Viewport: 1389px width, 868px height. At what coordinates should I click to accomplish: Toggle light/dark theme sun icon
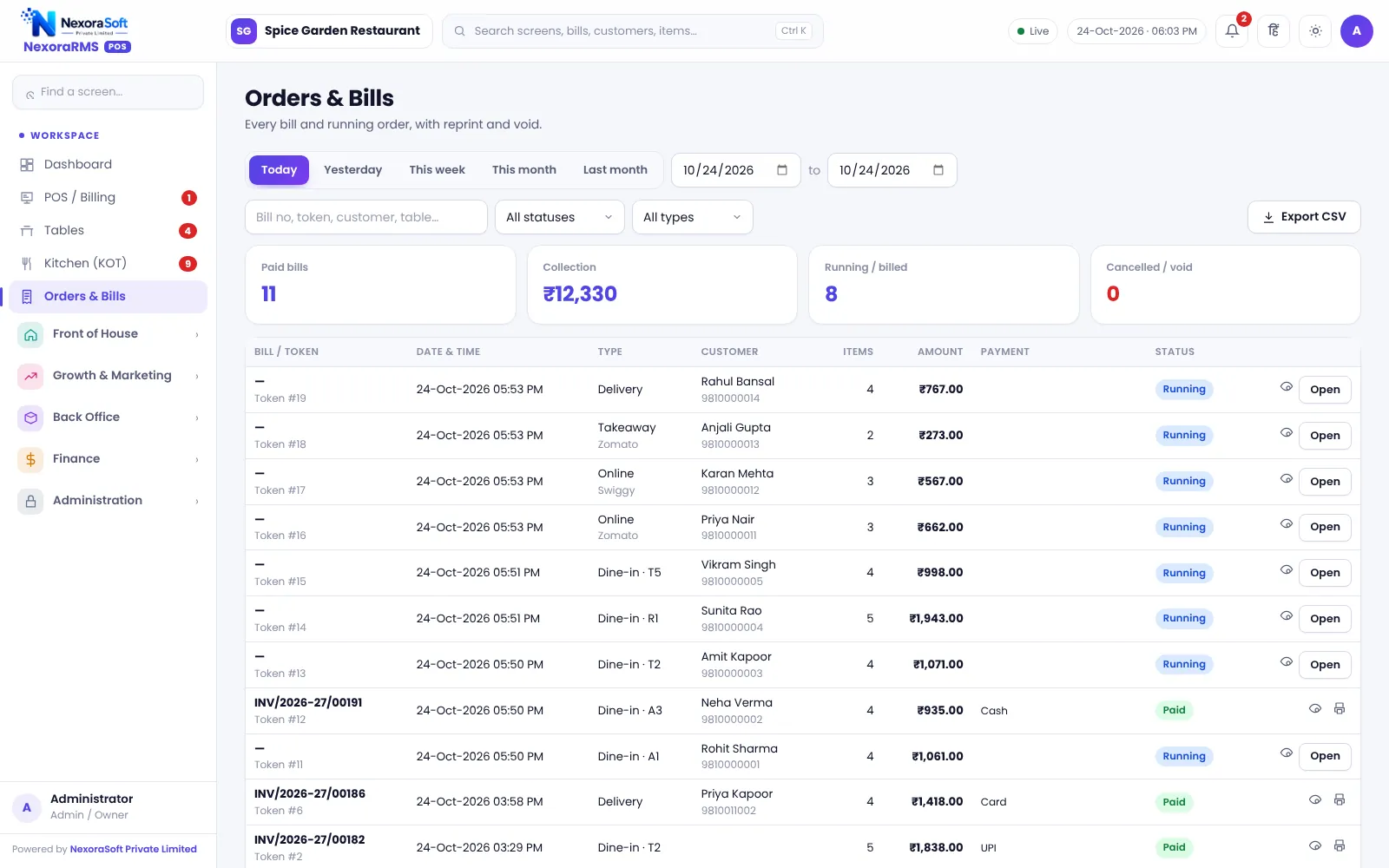pyautogui.click(x=1315, y=31)
